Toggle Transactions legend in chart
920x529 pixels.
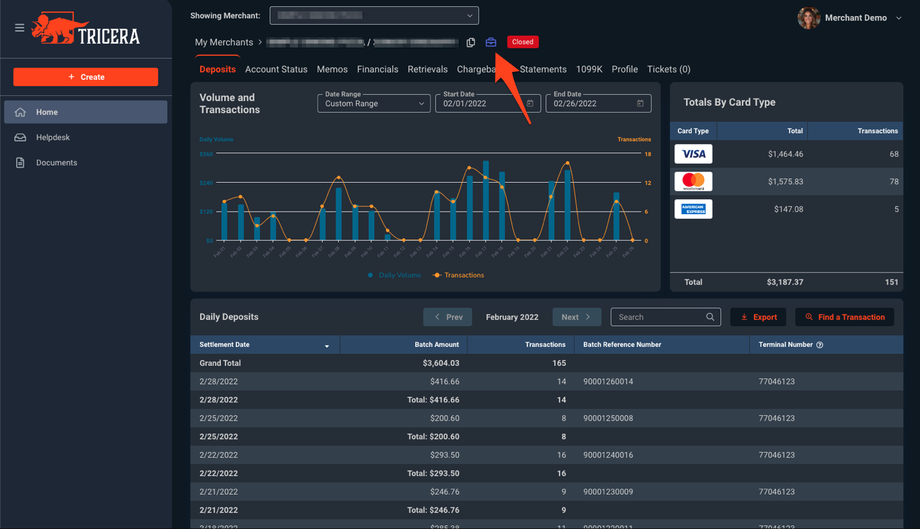pos(459,275)
